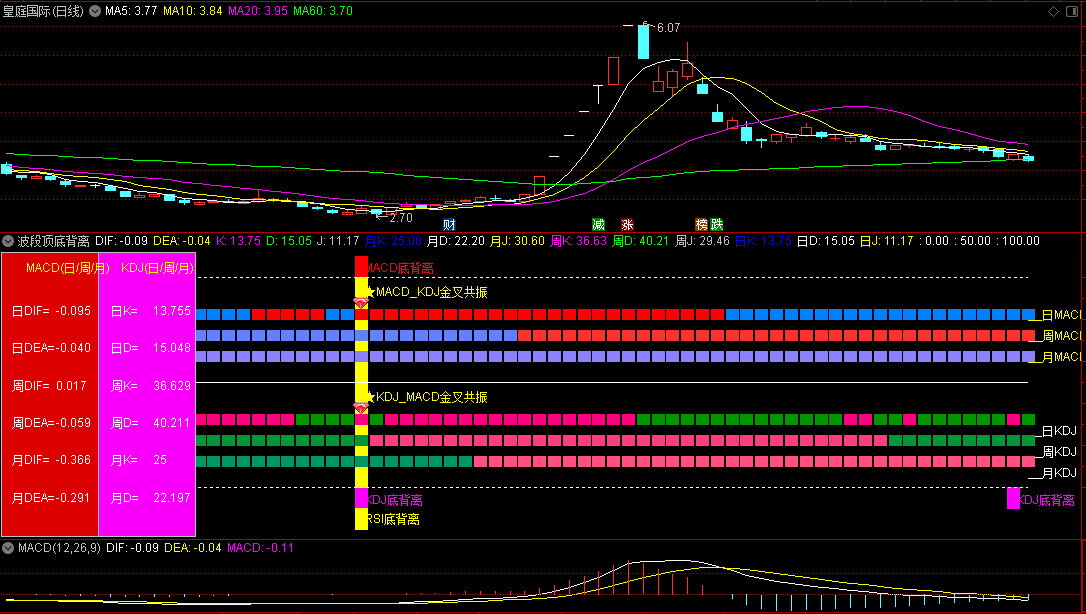Viewport: 1086px width, 614px height.
Task: Click the RSI底背离 signal label
Action: [x=393, y=519]
